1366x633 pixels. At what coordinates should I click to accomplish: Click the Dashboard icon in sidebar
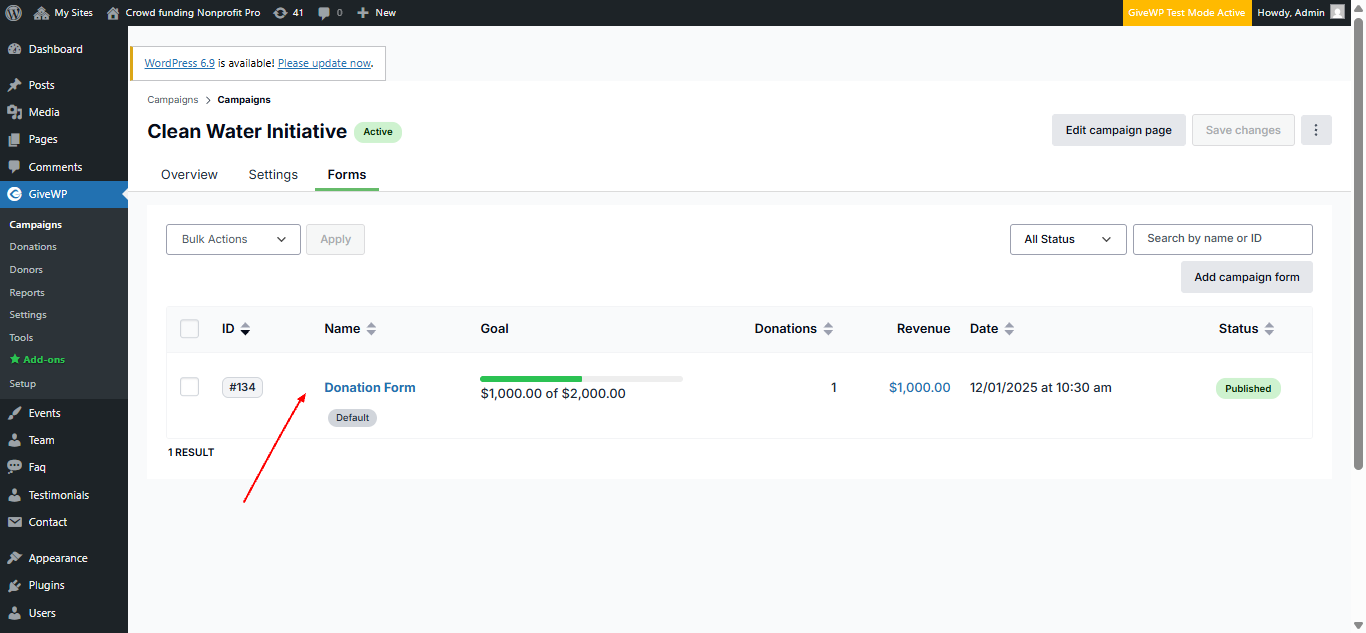[x=14, y=49]
